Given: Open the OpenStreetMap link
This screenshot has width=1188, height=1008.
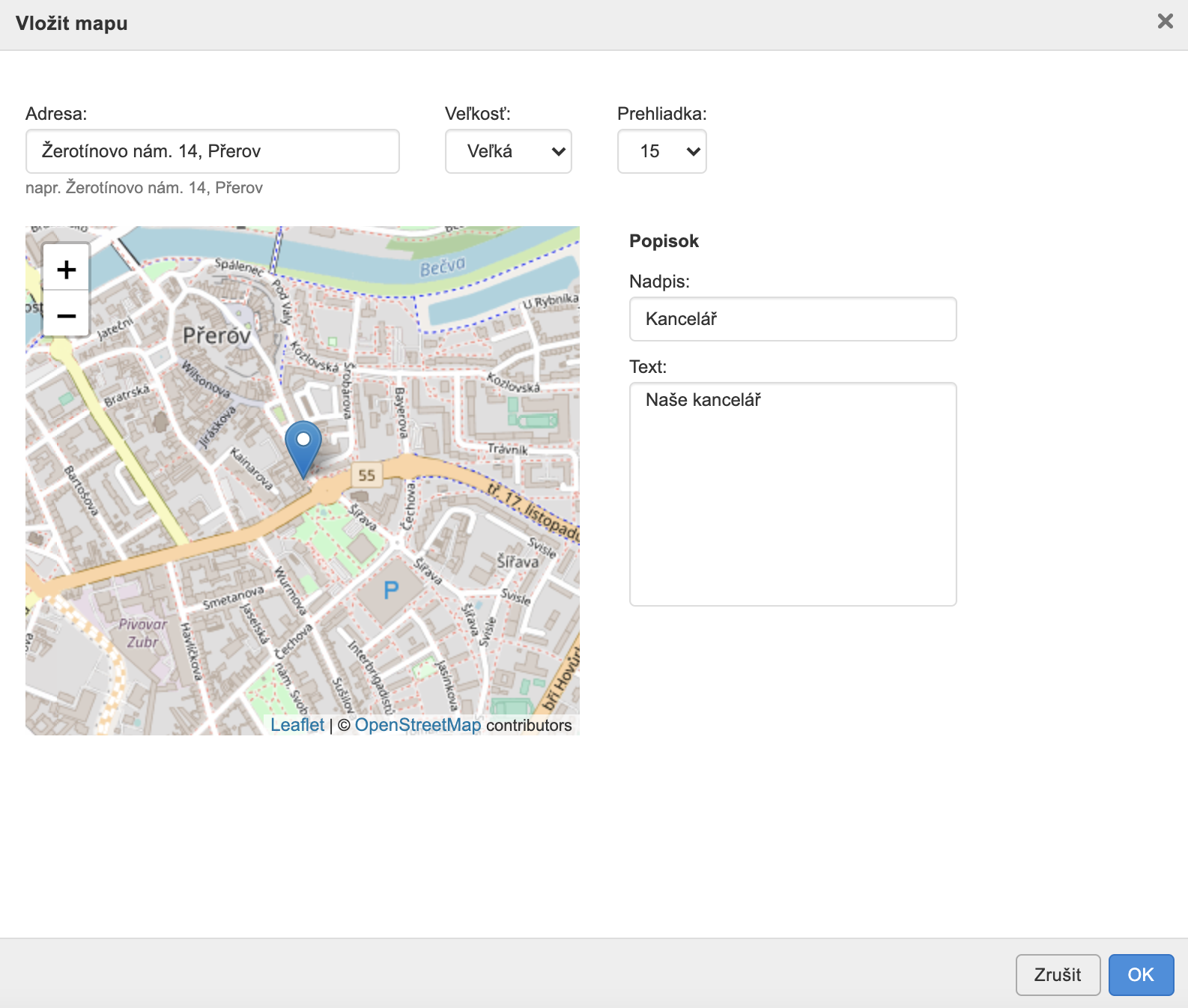Looking at the screenshot, I should [x=417, y=725].
